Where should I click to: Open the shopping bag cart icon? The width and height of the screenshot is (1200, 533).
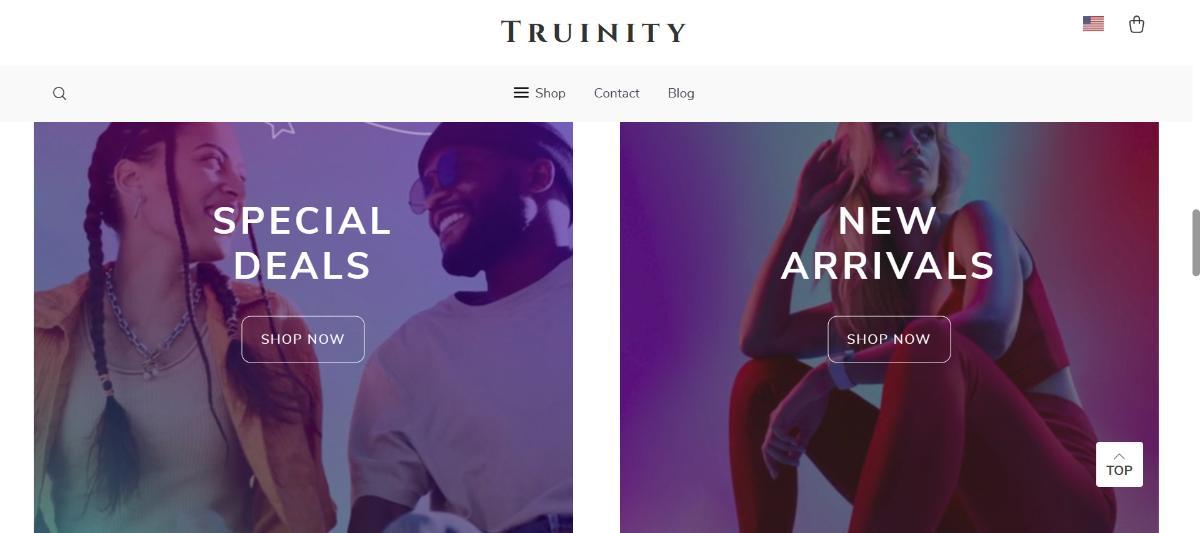coord(1136,24)
